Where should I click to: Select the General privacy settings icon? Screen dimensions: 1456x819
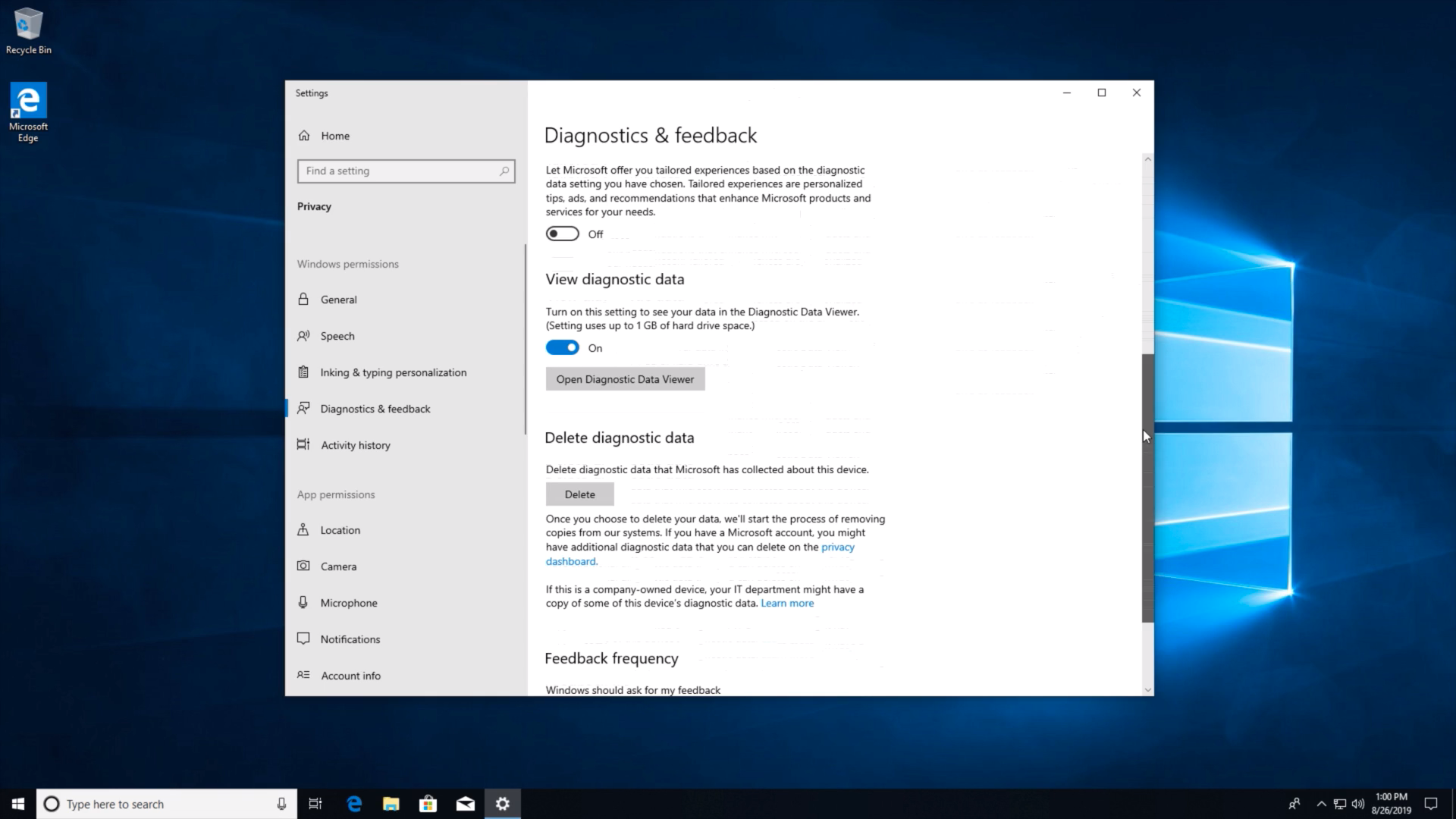click(x=303, y=299)
